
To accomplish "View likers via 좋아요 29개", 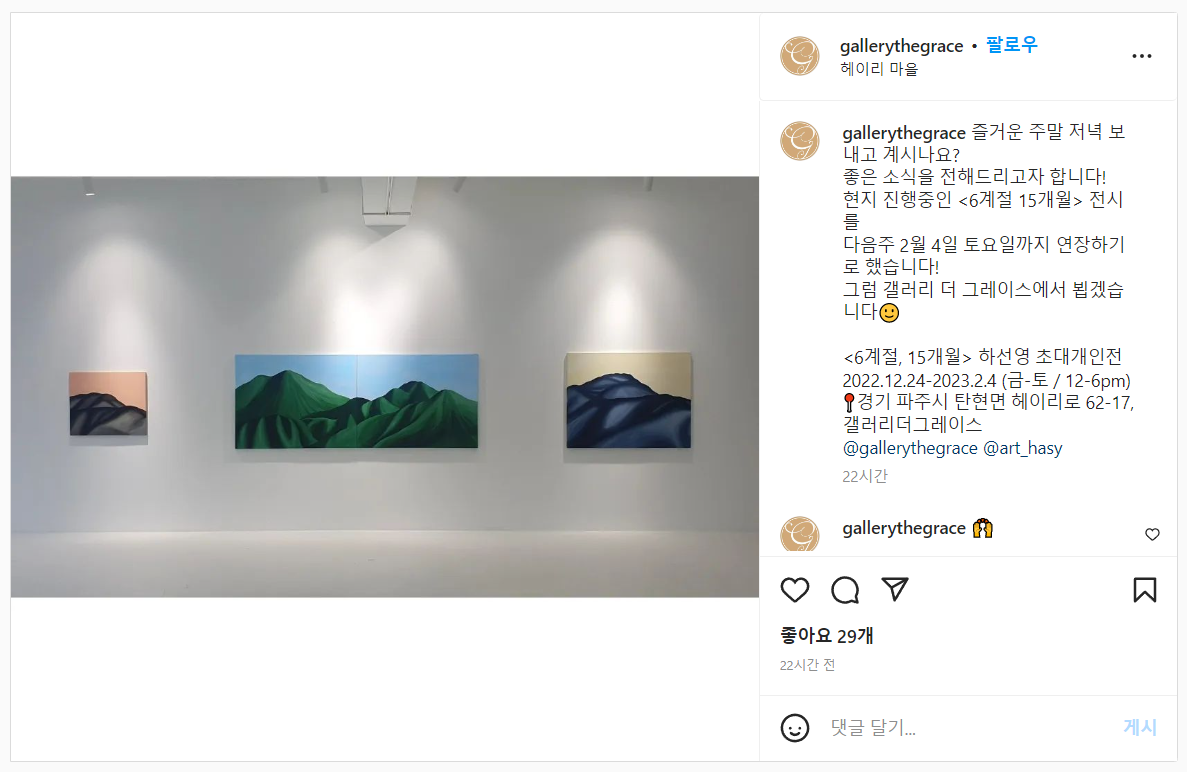I will pos(827,636).
